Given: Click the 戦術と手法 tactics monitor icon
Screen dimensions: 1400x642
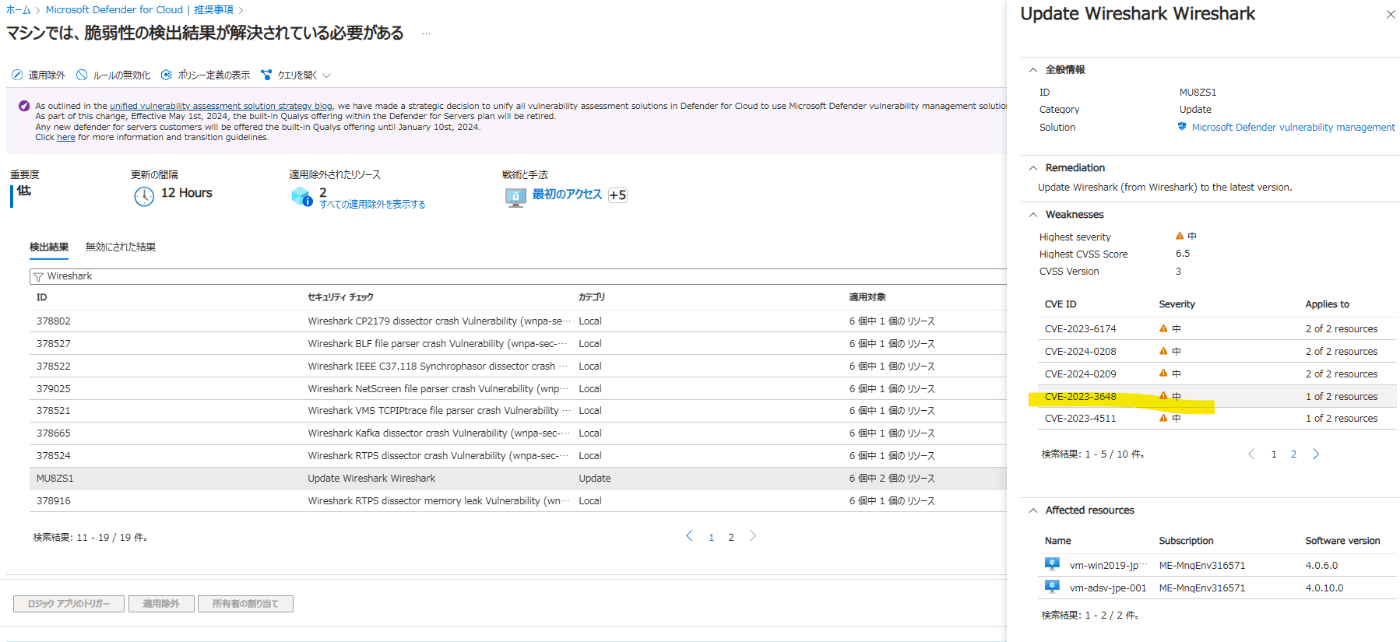Looking at the screenshot, I should 515,196.
